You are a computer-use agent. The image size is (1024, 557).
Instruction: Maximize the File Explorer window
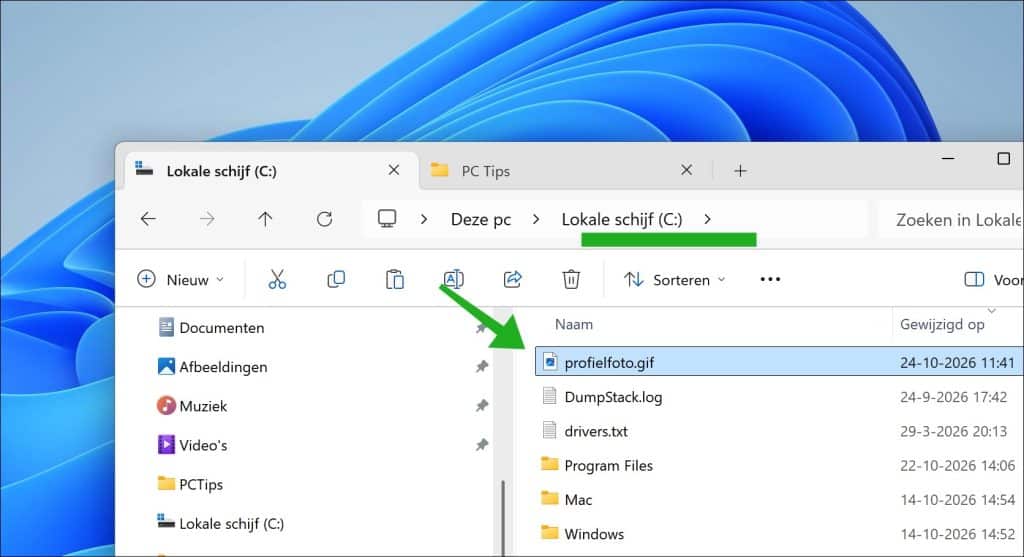(x=1004, y=159)
